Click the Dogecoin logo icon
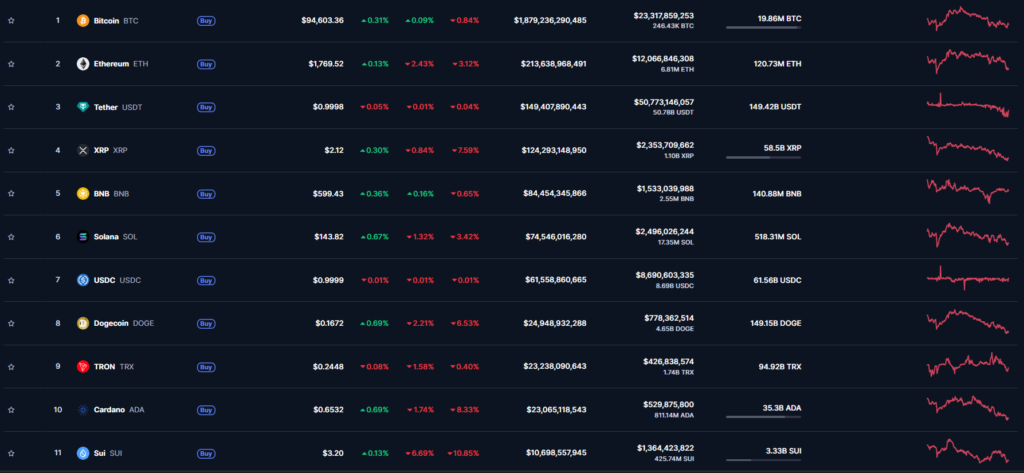The width and height of the screenshot is (1024, 473). pos(83,323)
